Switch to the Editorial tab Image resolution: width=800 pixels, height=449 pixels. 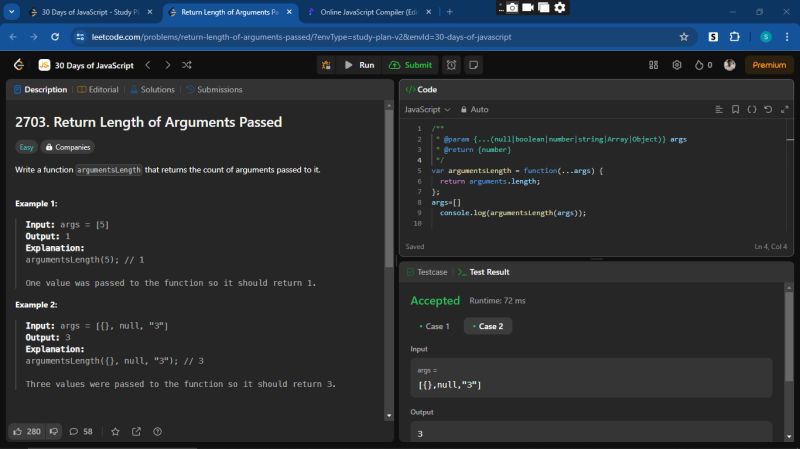[x=98, y=89]
